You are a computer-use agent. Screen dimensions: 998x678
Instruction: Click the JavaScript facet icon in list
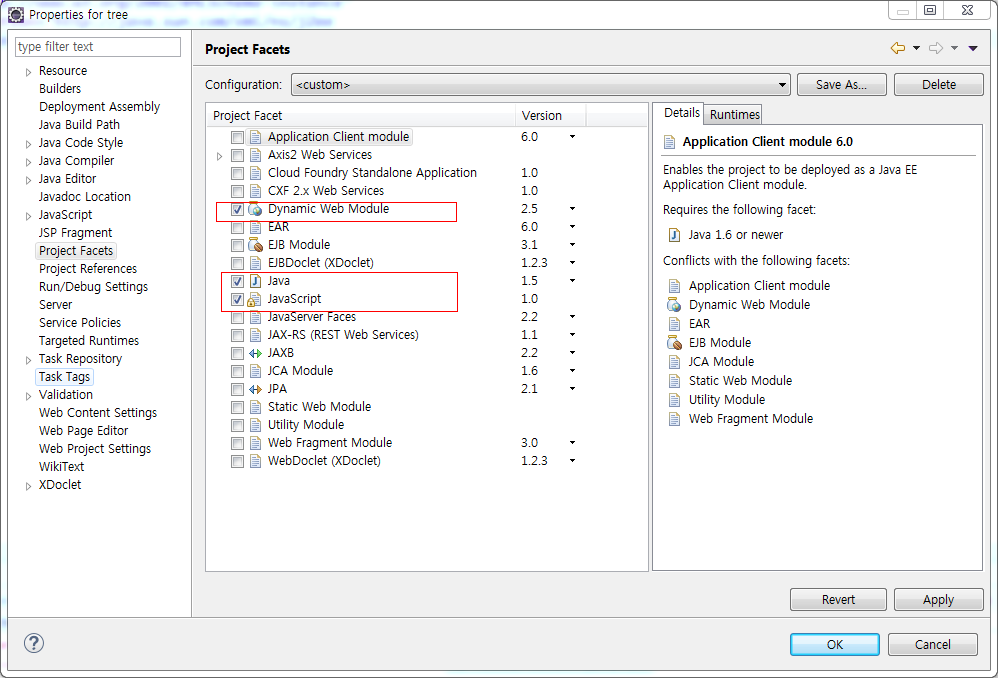coord(255,299)
